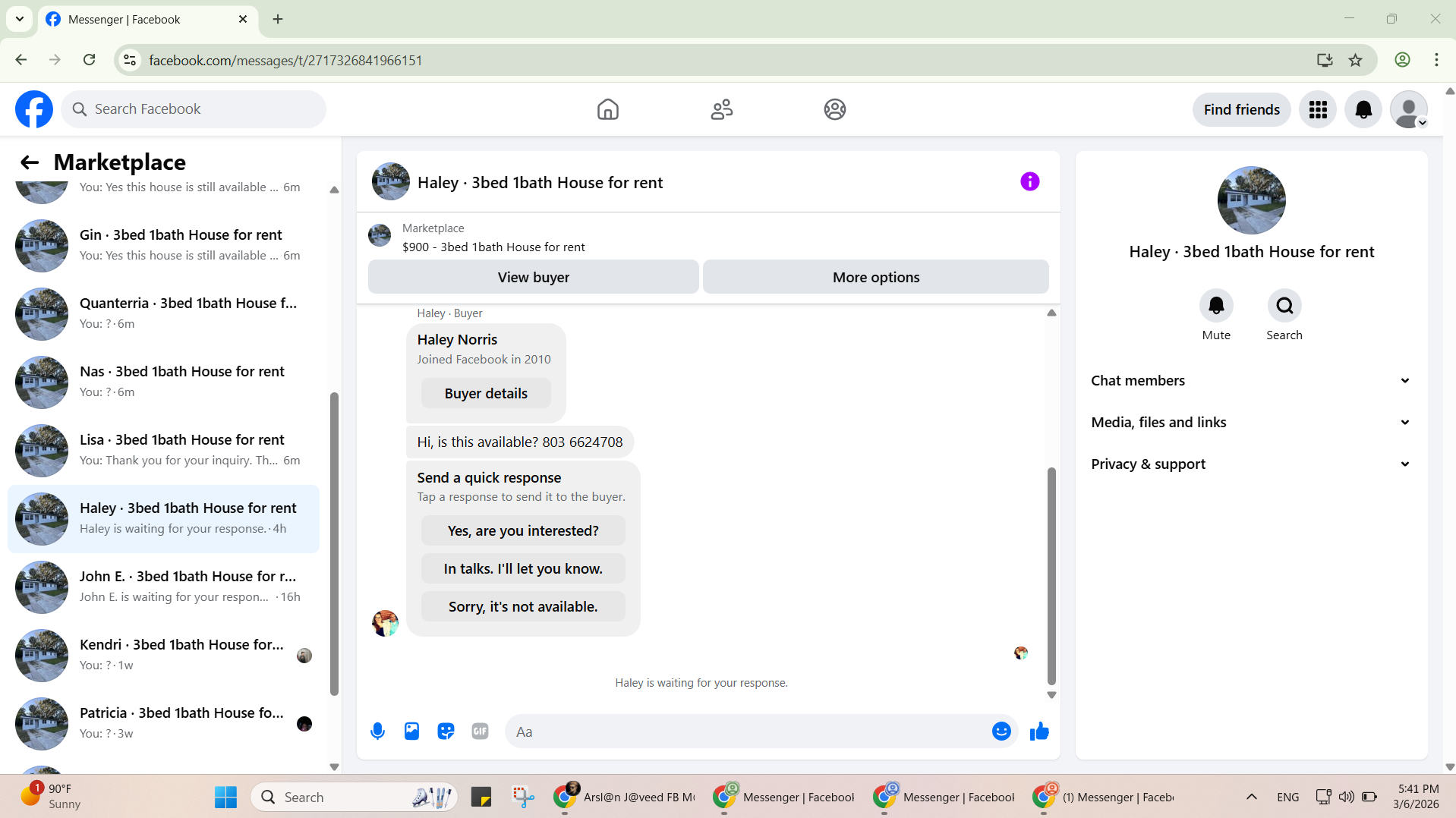Click the $900 listing title link
Image resolution: width=1456 pixels, height=818 pixels.
[493, 247]
